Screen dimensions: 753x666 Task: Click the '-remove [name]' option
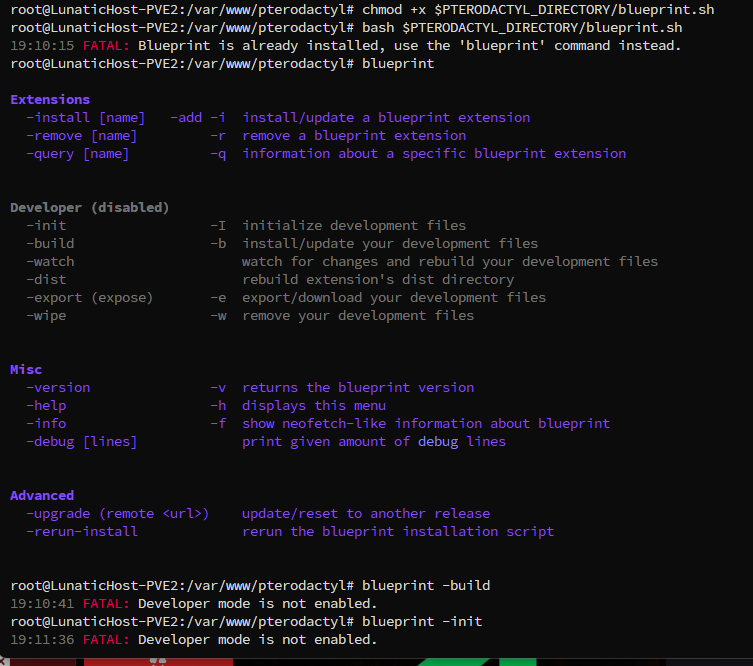pos(82,136)
